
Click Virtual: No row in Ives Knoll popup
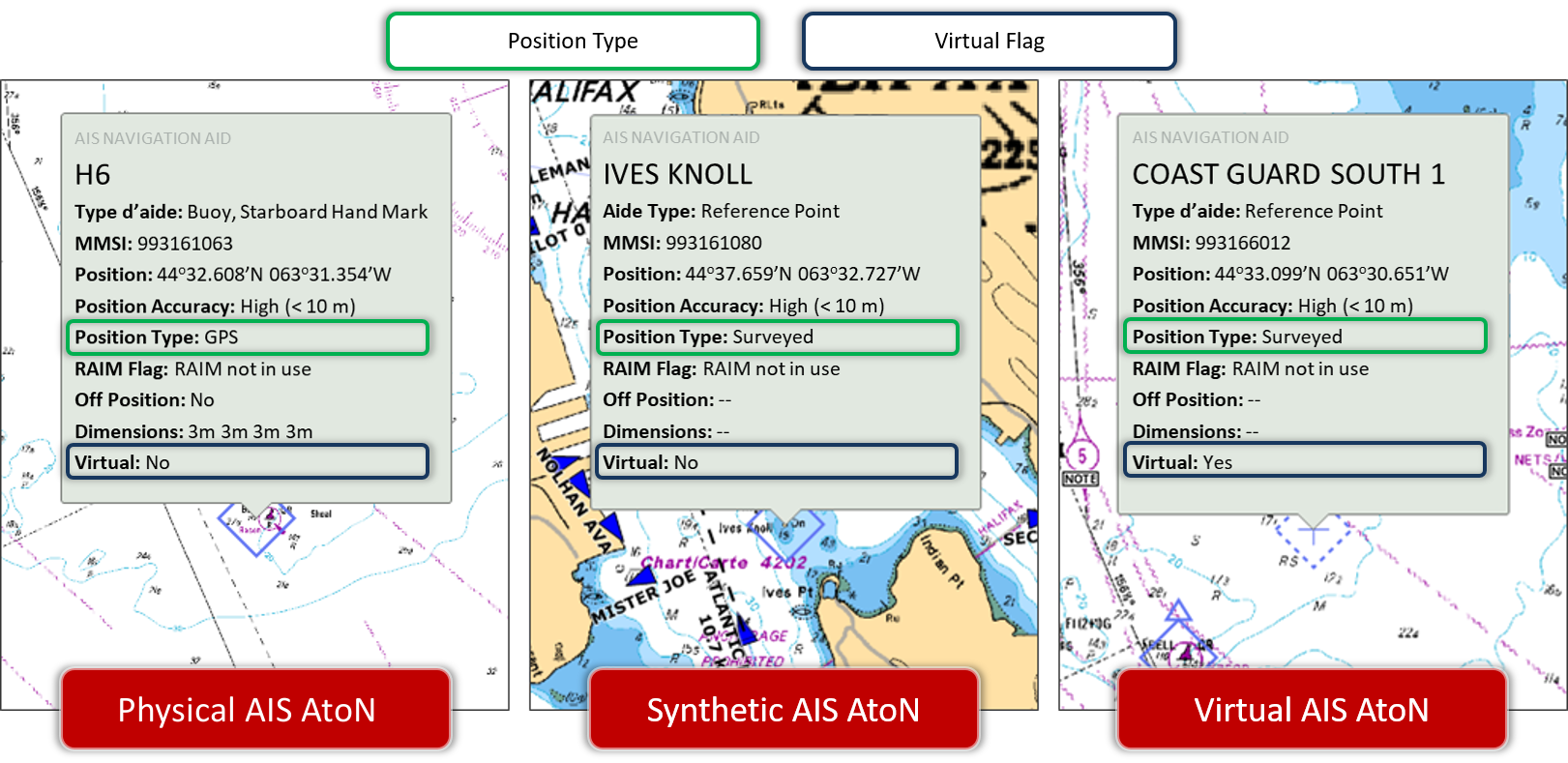[776, 461]
